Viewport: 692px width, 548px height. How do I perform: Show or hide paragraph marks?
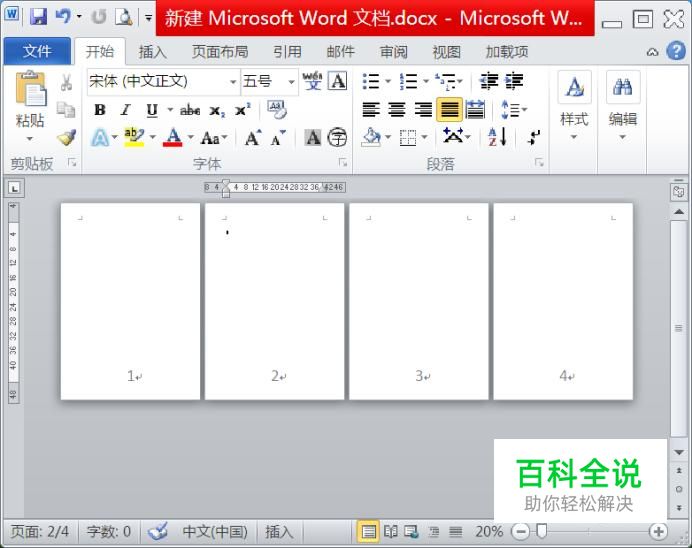pos(534,137)
